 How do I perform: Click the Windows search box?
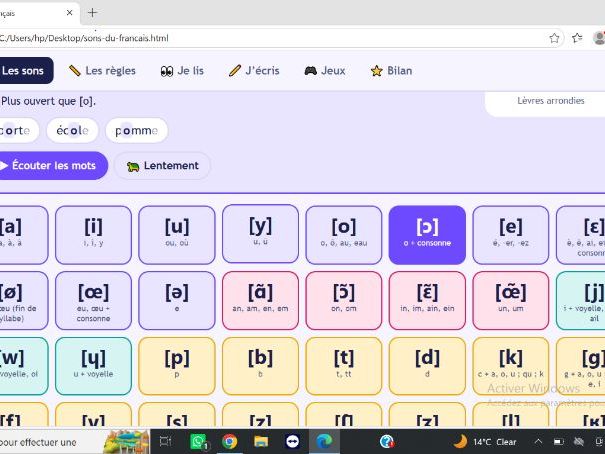pyautogui.click(x=75, y=442)
